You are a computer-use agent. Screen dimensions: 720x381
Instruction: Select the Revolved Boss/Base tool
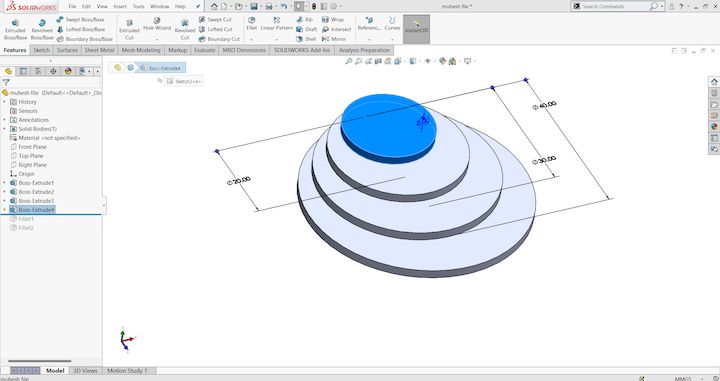42,29
